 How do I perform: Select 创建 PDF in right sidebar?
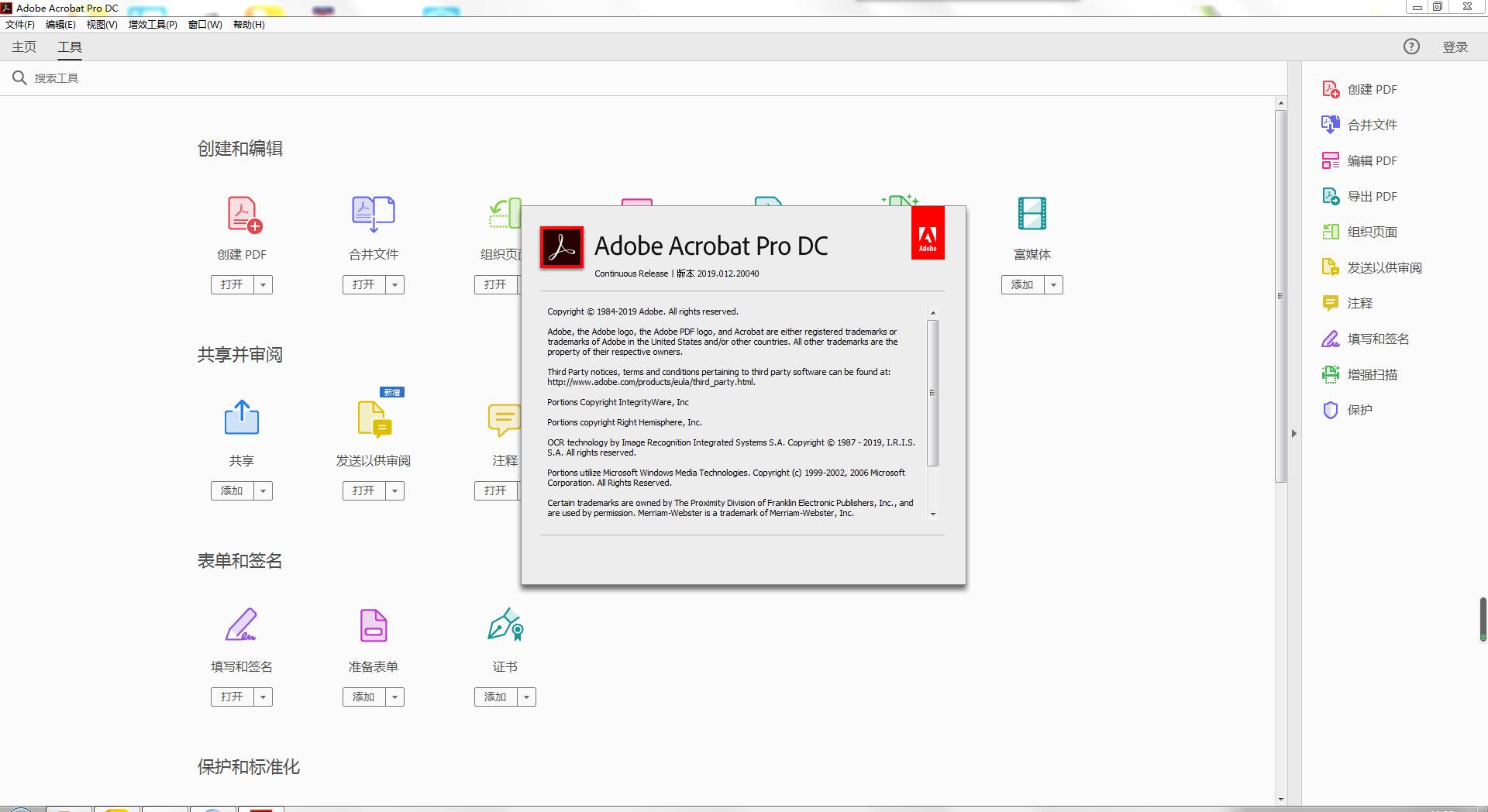click(1359, 89)
